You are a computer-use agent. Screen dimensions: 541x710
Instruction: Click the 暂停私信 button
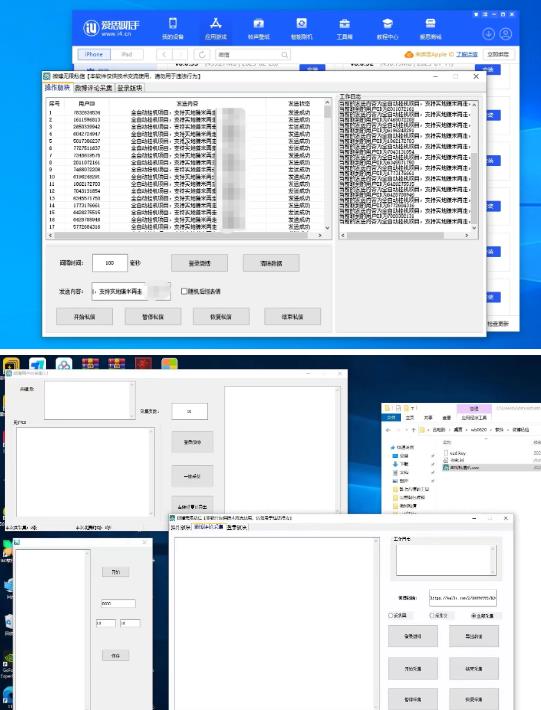coord(153,317)
